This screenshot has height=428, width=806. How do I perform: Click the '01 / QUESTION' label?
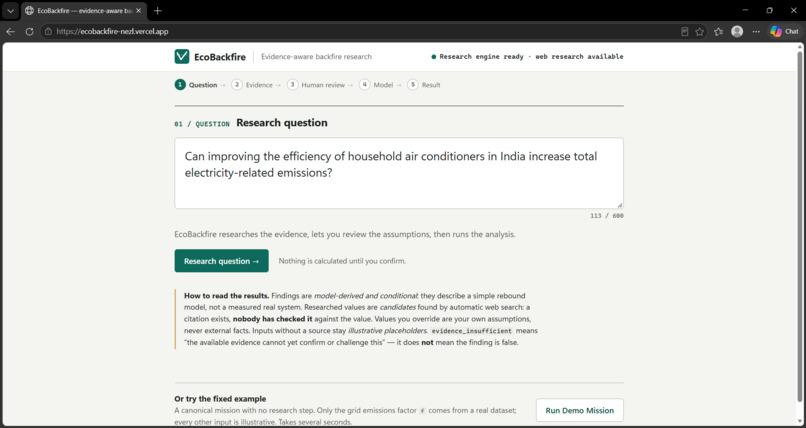pos(202,124)
